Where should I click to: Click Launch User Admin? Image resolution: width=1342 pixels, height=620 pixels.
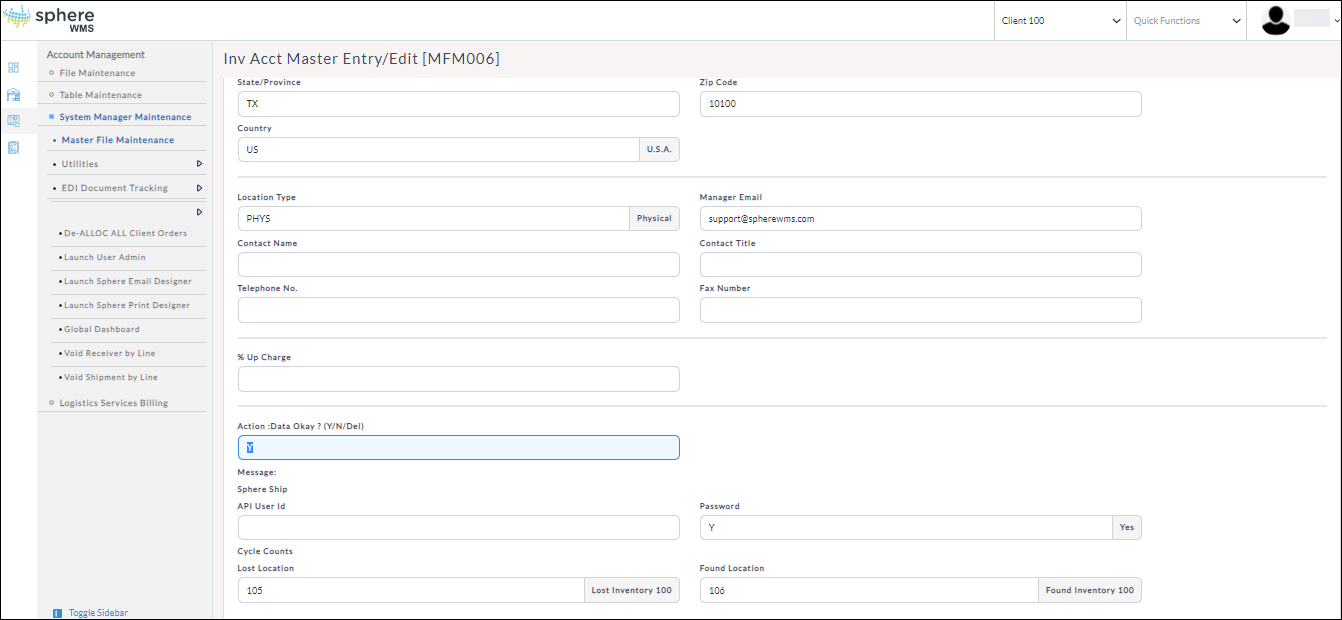(x=104, y=257)
